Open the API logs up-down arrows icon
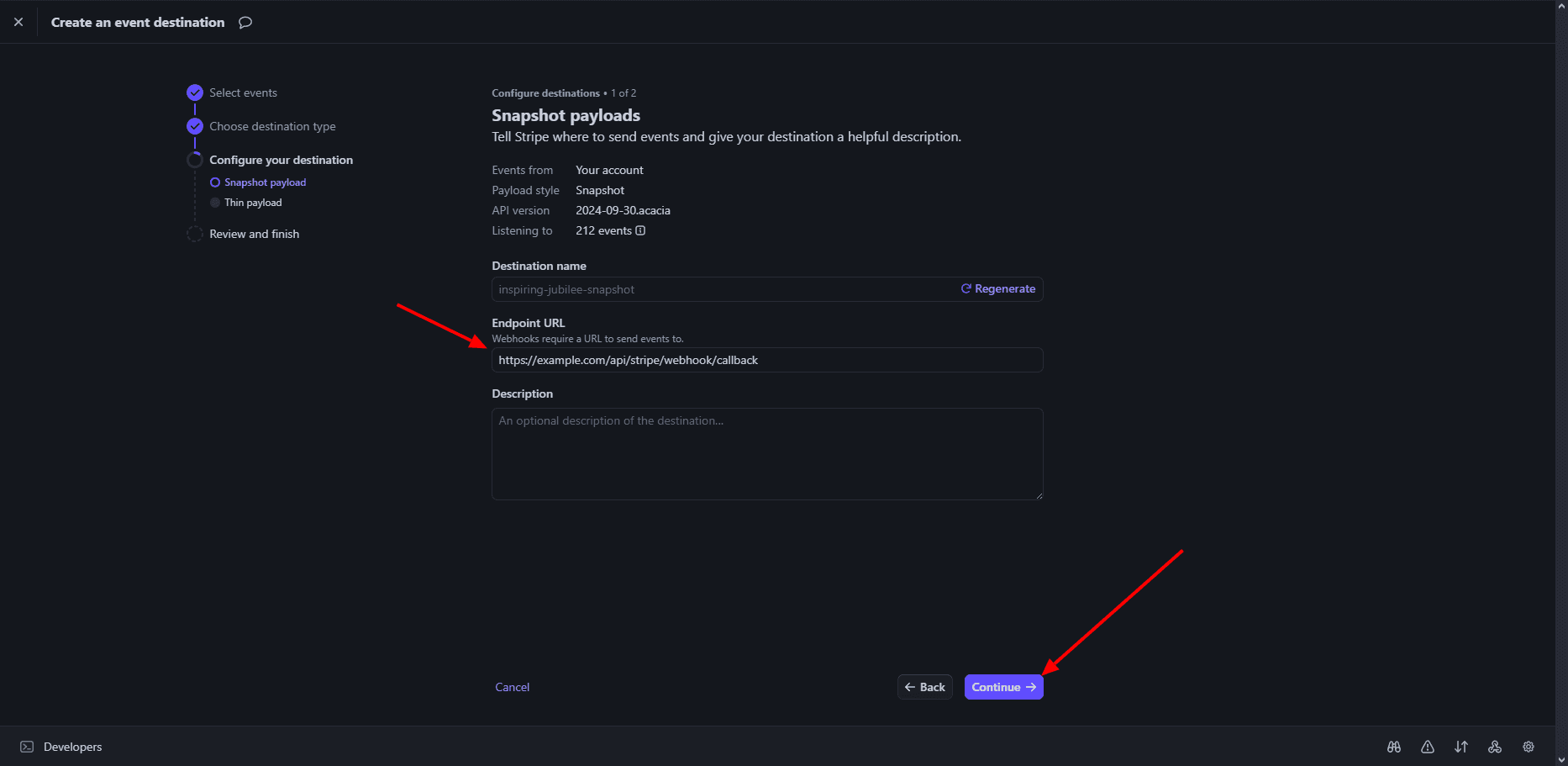 coord(1460,747)
